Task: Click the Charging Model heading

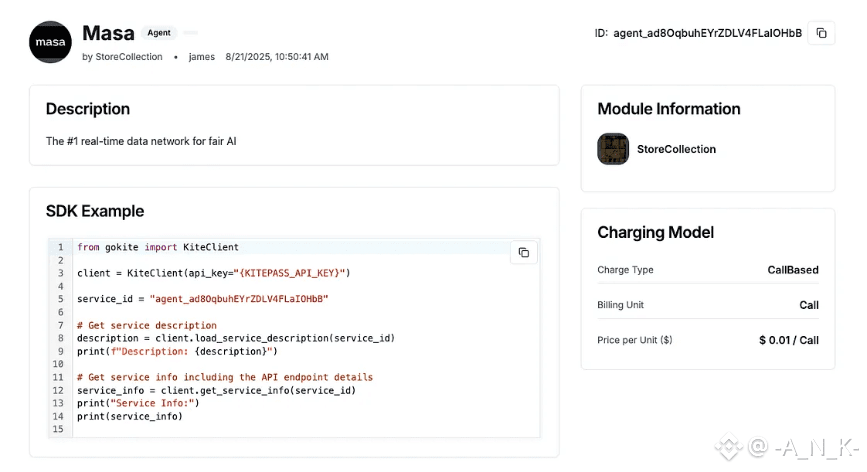Action: point(655,232)
